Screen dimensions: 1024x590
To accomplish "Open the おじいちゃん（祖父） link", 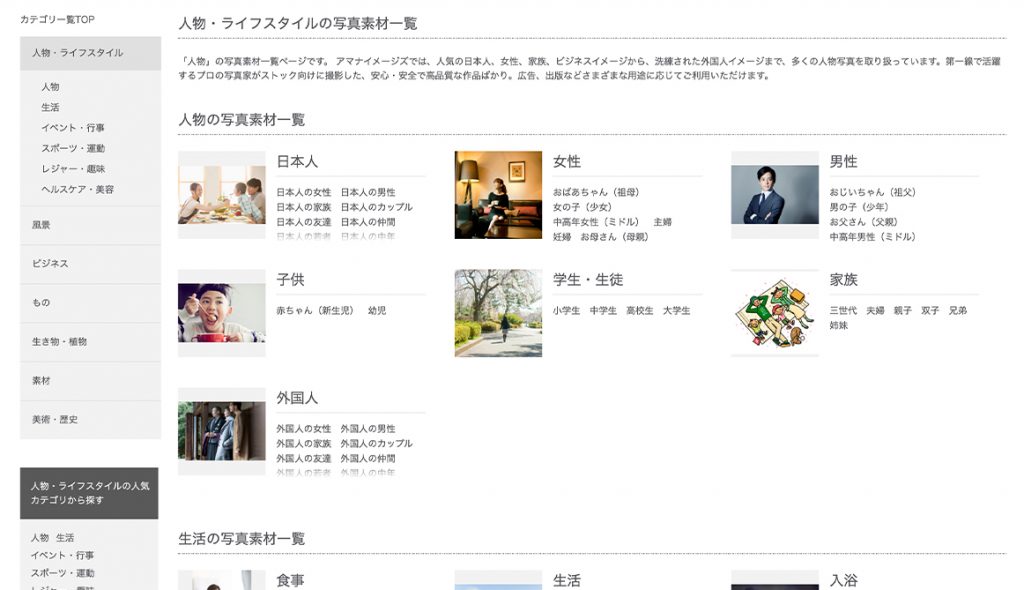I will pyautogui.click(x=873, y=192).
